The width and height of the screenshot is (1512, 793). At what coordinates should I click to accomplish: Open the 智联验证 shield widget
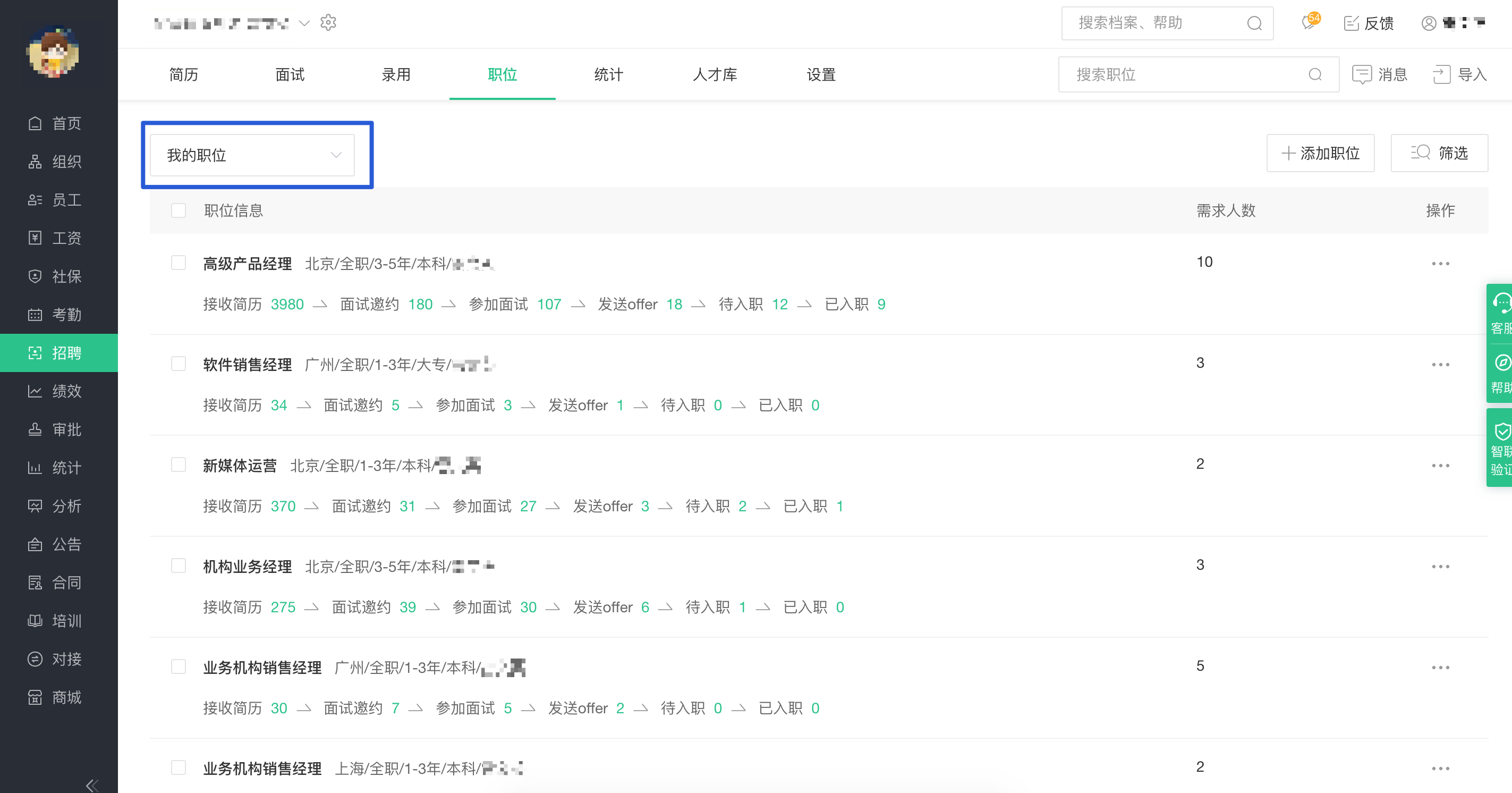point(1500,448)
